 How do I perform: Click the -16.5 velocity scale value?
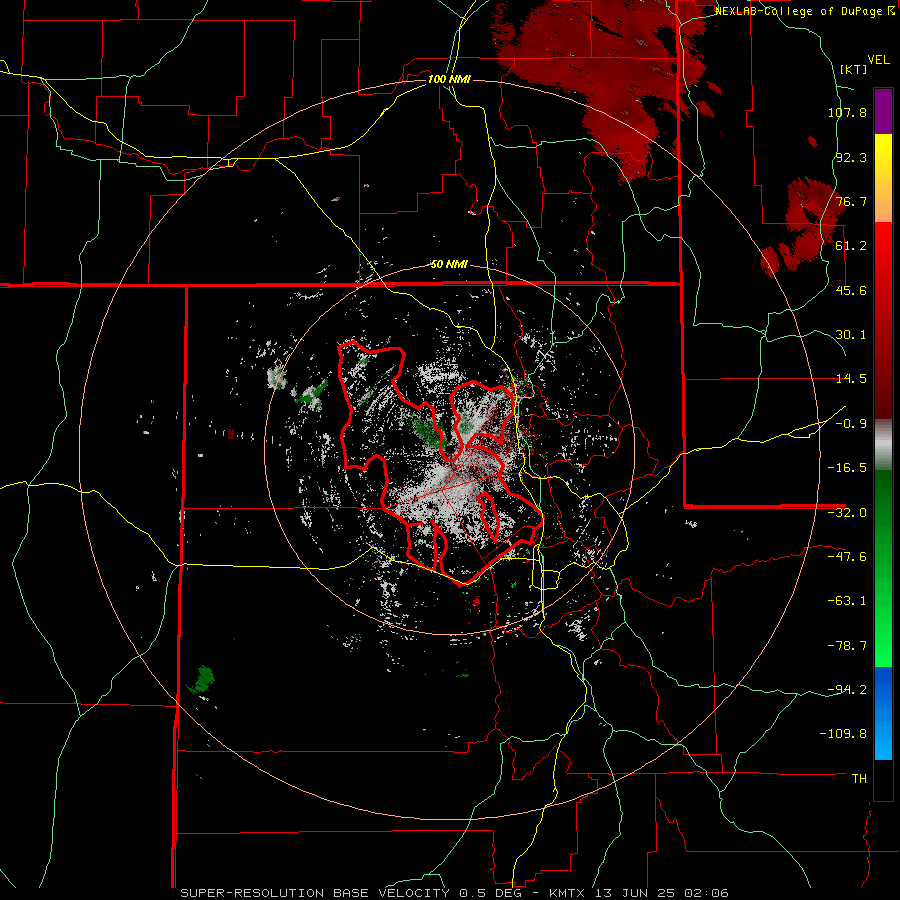coord(847,468)
